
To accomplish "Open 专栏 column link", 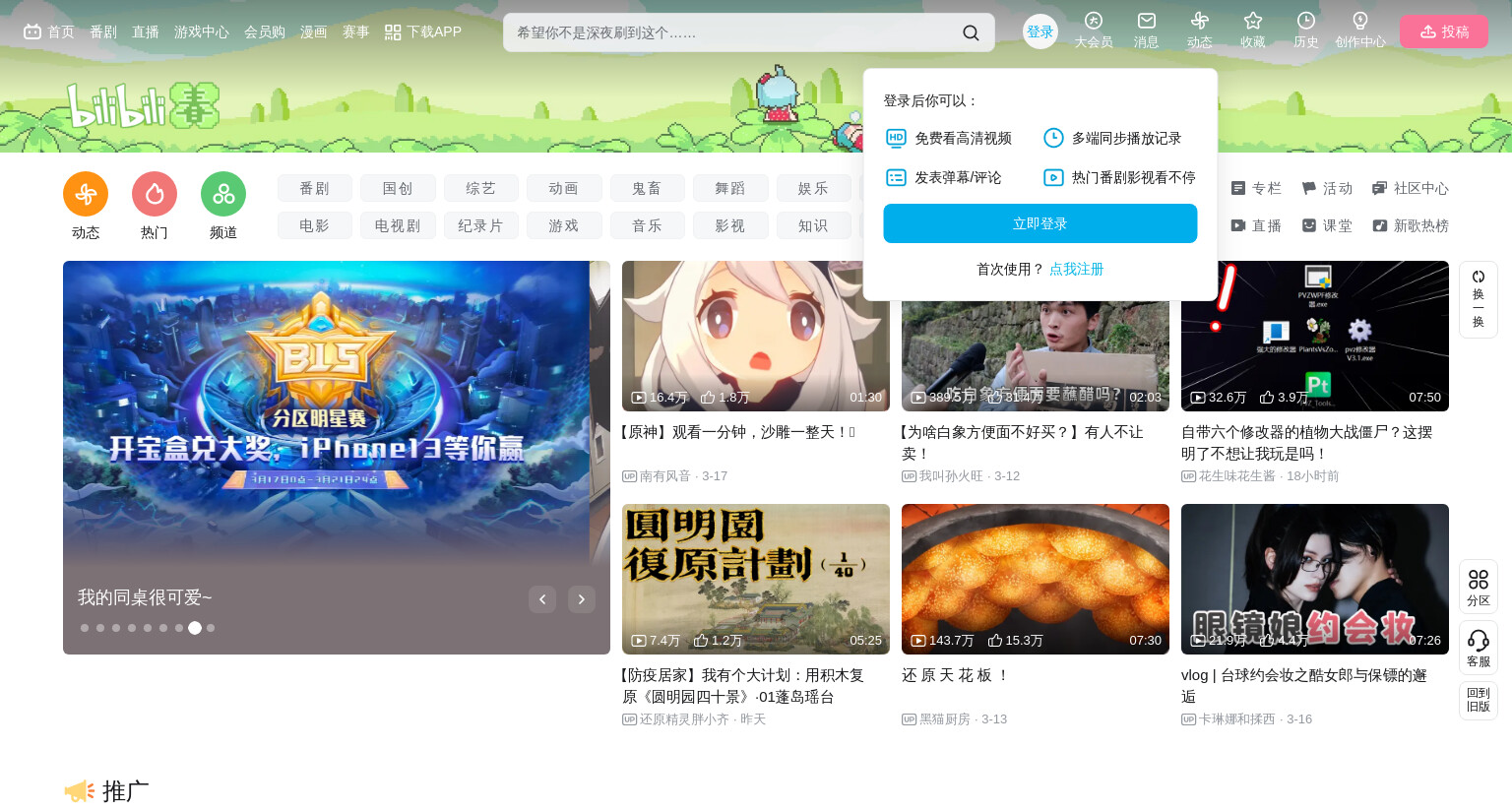I will [1256, 188].
